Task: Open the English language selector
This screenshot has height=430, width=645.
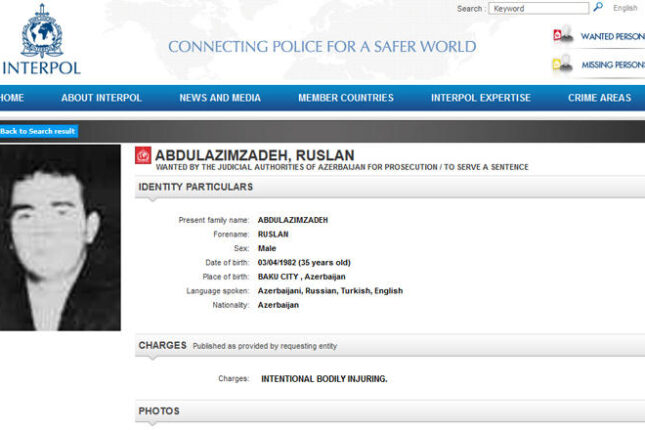Action: 625,8
